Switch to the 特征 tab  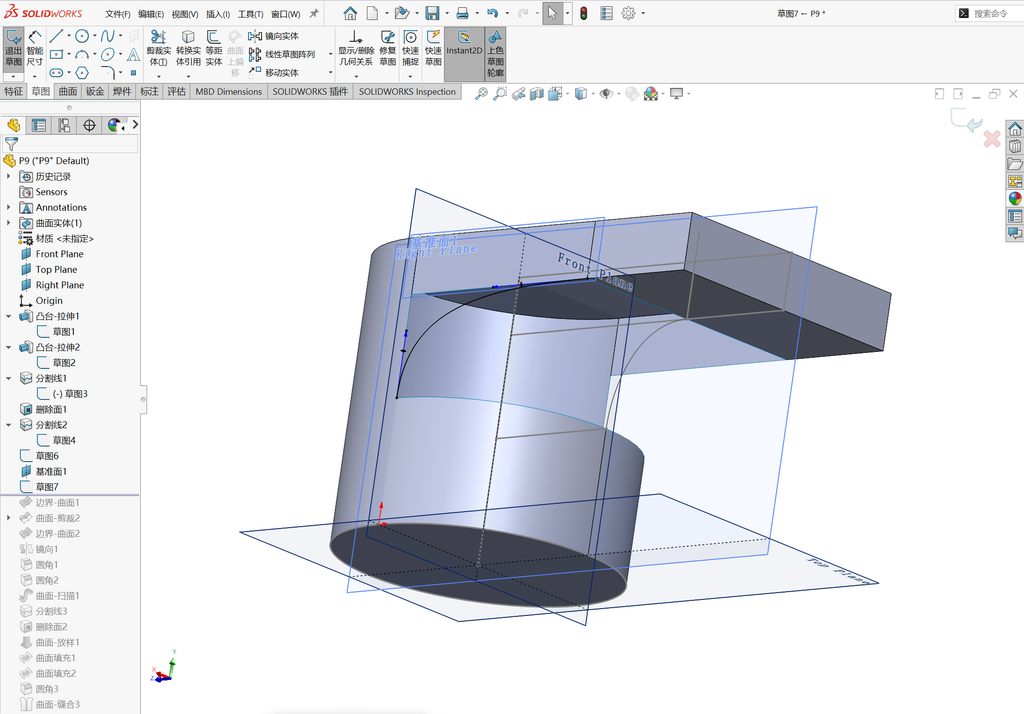(x=13, y=91)
